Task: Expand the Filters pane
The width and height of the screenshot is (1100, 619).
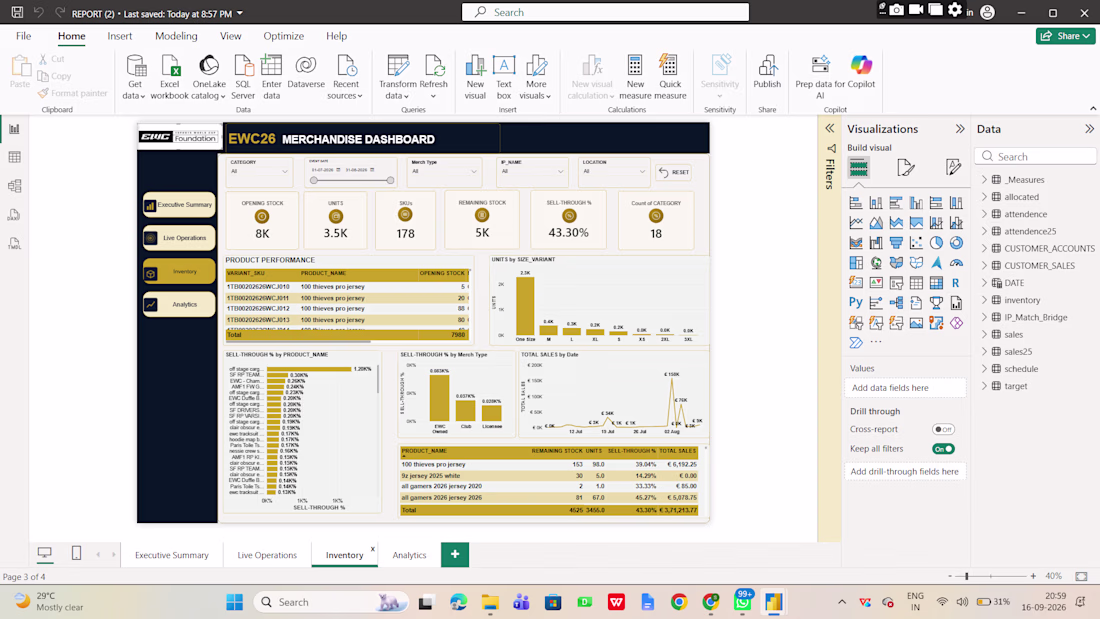Action: pos(830,128)
